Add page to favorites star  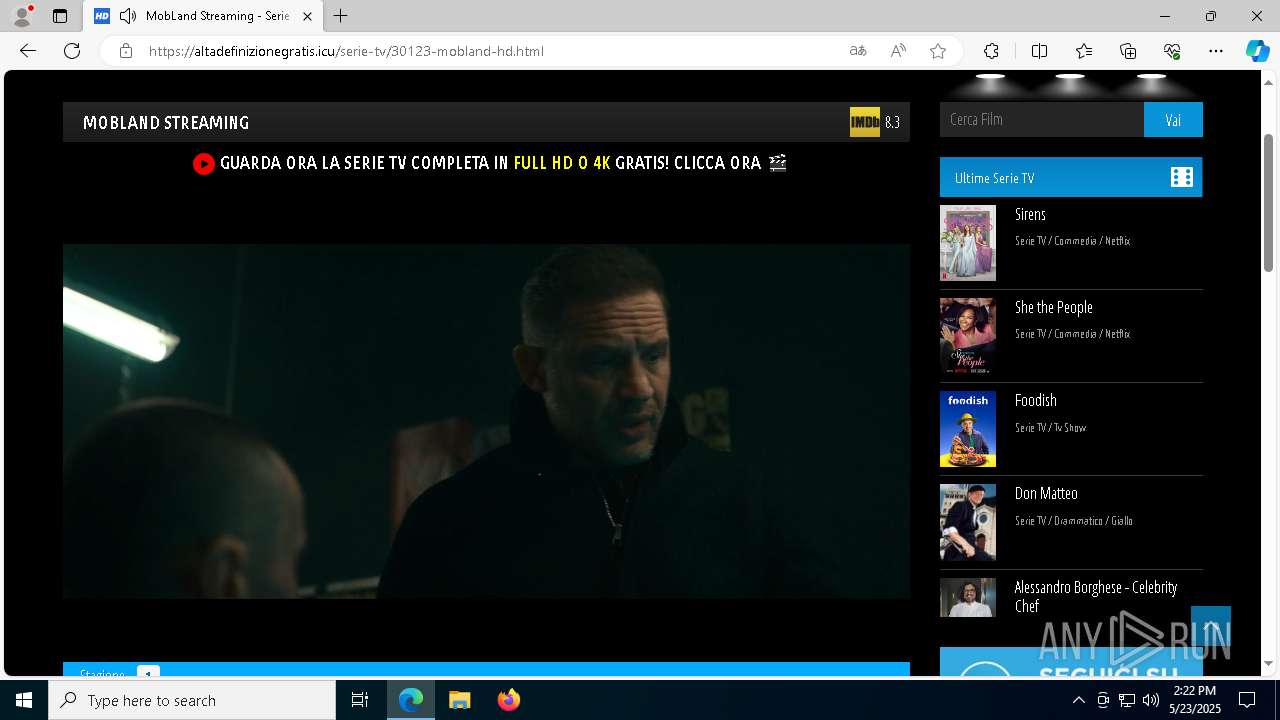click(x=938, y=51)
